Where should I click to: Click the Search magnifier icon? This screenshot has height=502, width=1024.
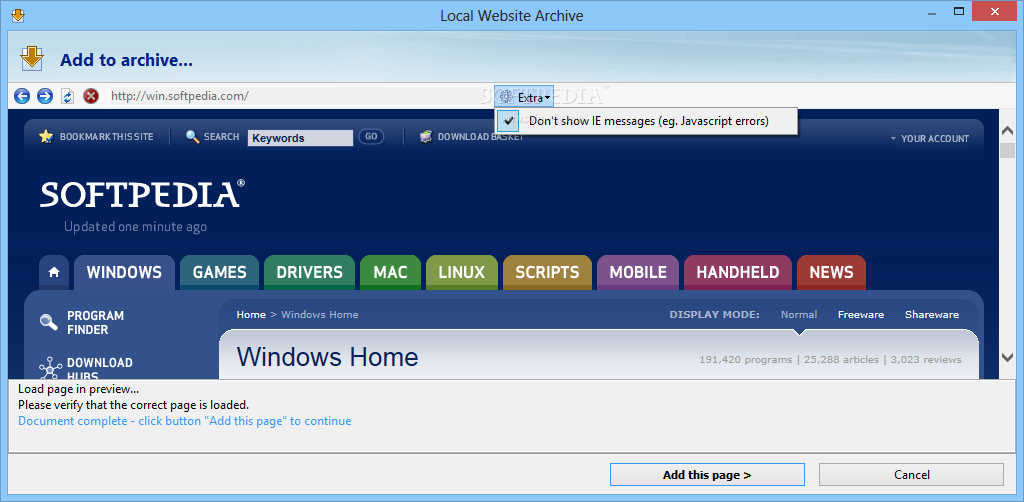(x=193, y=137)
